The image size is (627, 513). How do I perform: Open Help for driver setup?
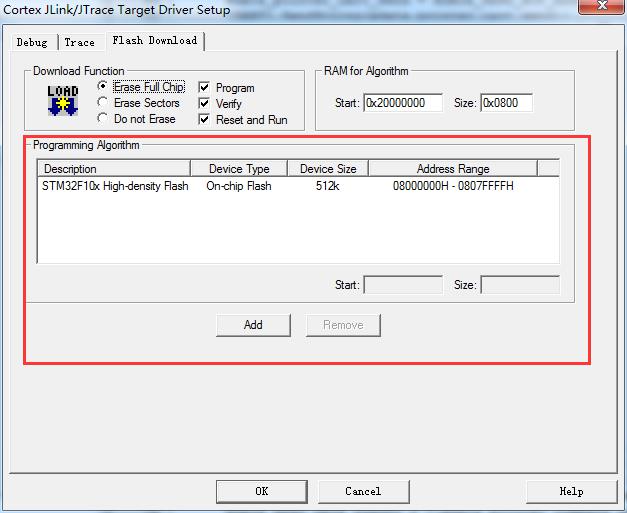coord(571,491)
